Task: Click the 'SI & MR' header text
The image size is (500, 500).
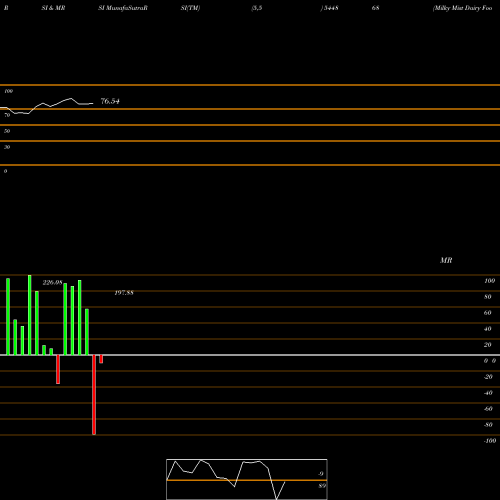Action: click(x=53, y=8)
